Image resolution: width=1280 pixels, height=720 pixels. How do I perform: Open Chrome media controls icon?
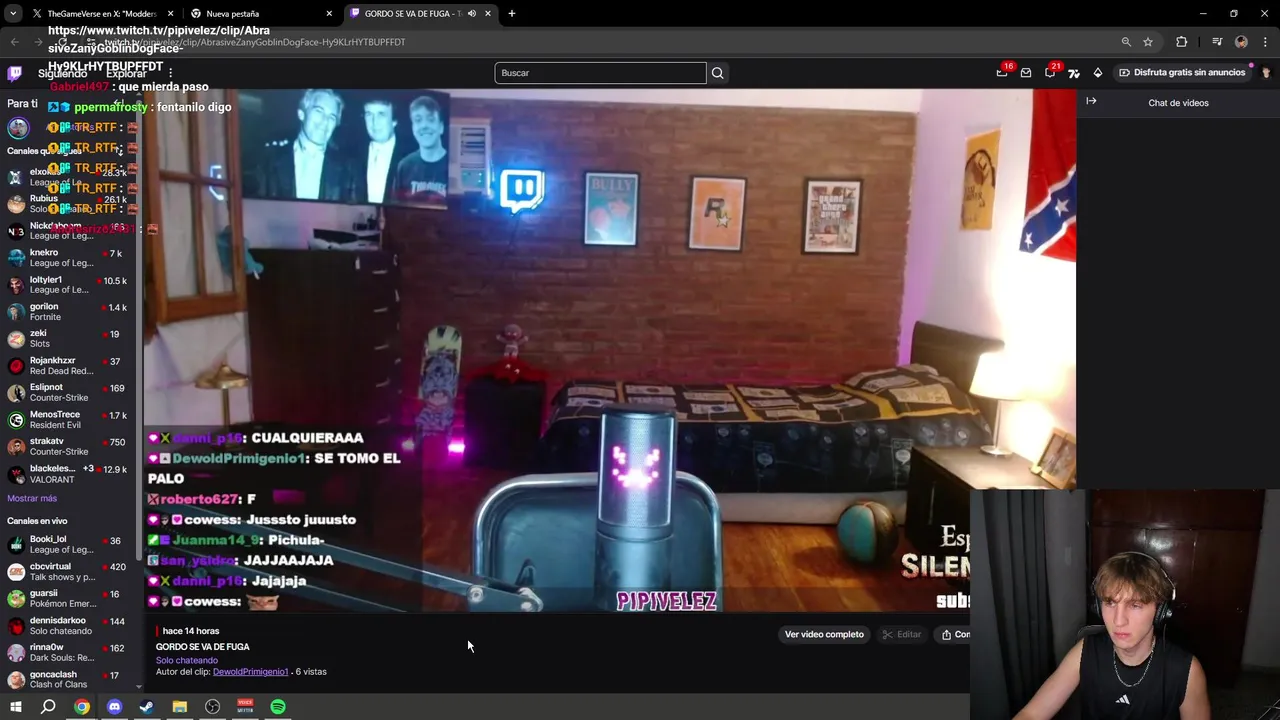1217,42
